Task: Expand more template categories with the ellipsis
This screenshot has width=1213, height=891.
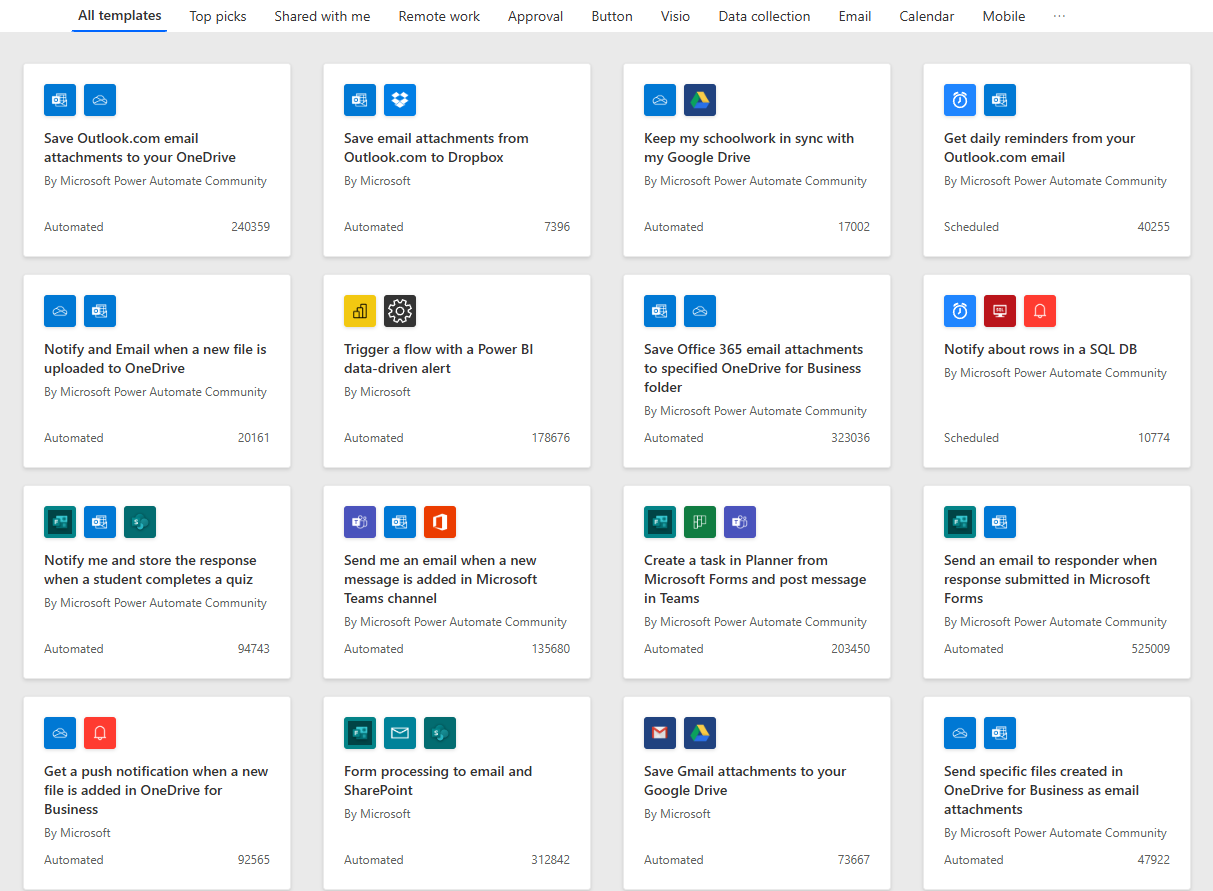Action: click(x=1059, y=16)
